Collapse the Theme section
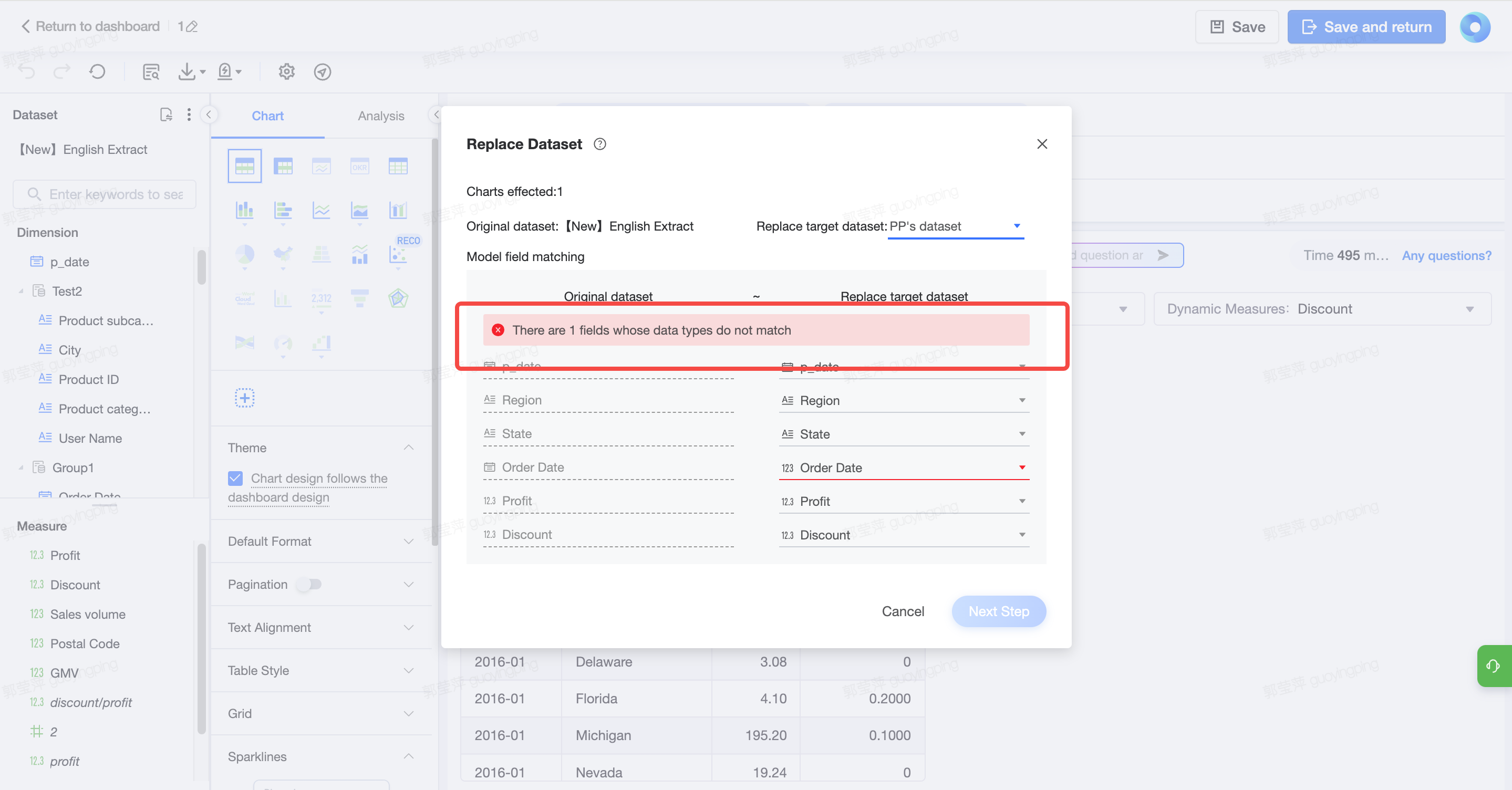 pyautogui.click(x=409, y=448)
